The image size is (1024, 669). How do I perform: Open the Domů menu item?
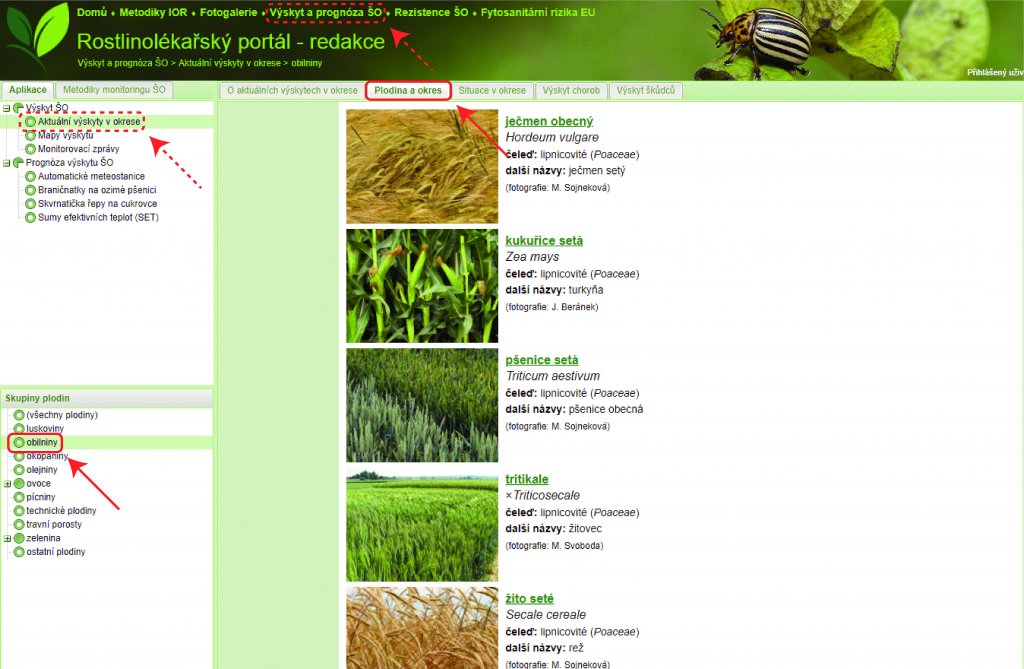click(x=91, y=12)
